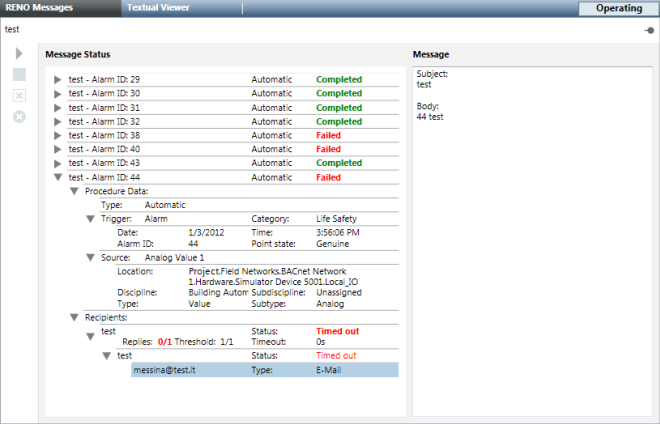The image size is (660, 424).
Task: Click the Operating button
Action: pos(619,8)
